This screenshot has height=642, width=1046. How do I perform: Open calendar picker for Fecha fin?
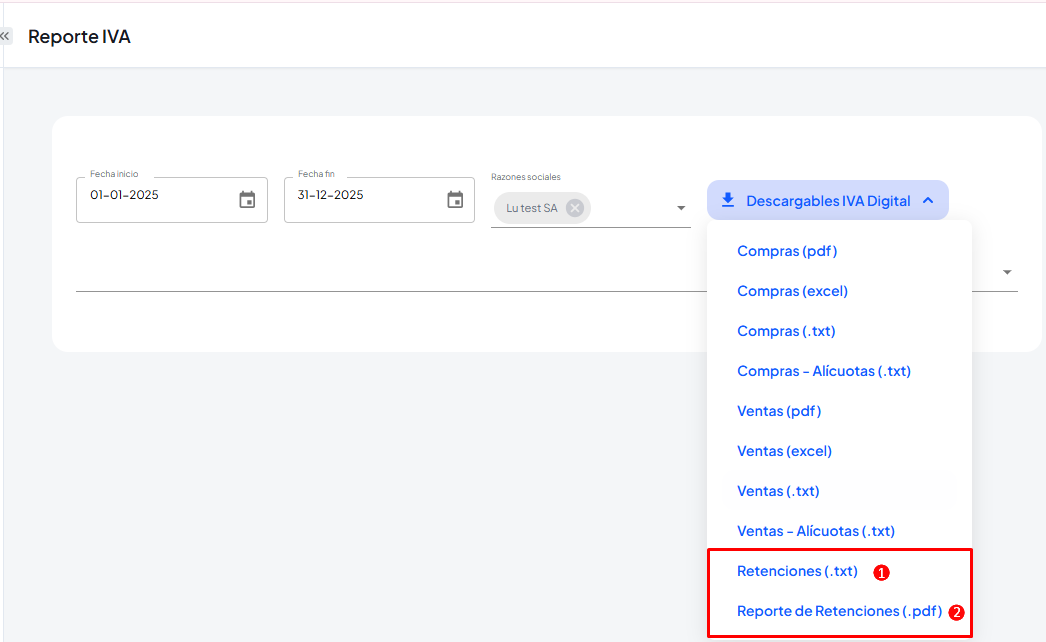click(455, 200)
